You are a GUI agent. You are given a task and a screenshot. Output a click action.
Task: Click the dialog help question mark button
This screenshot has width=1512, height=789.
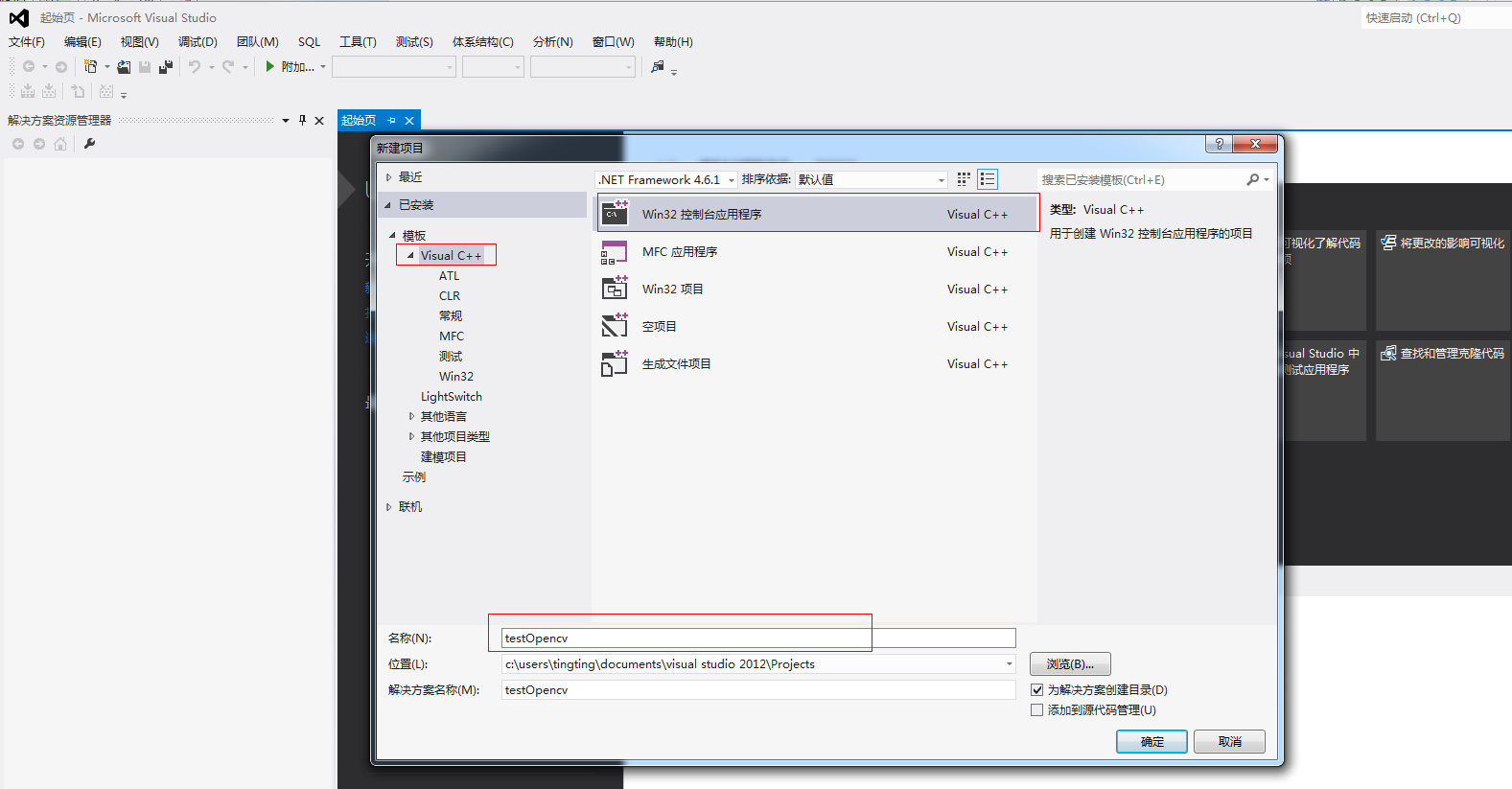click(x=1219, y=144)
